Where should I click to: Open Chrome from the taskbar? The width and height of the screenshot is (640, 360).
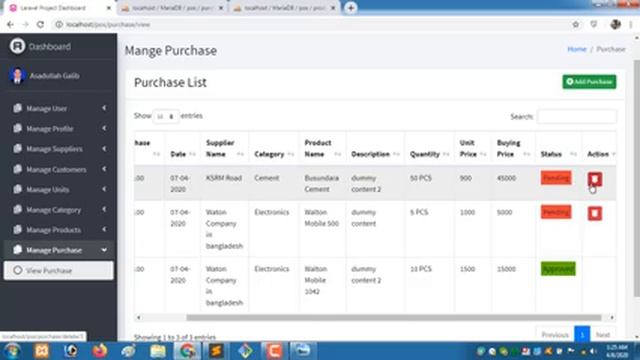click(187, 351)
